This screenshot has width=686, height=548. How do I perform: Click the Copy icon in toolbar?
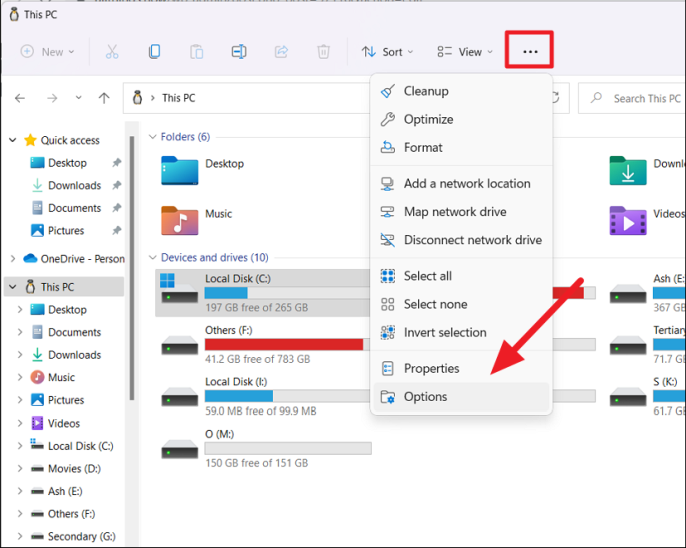tap(154, 52)
